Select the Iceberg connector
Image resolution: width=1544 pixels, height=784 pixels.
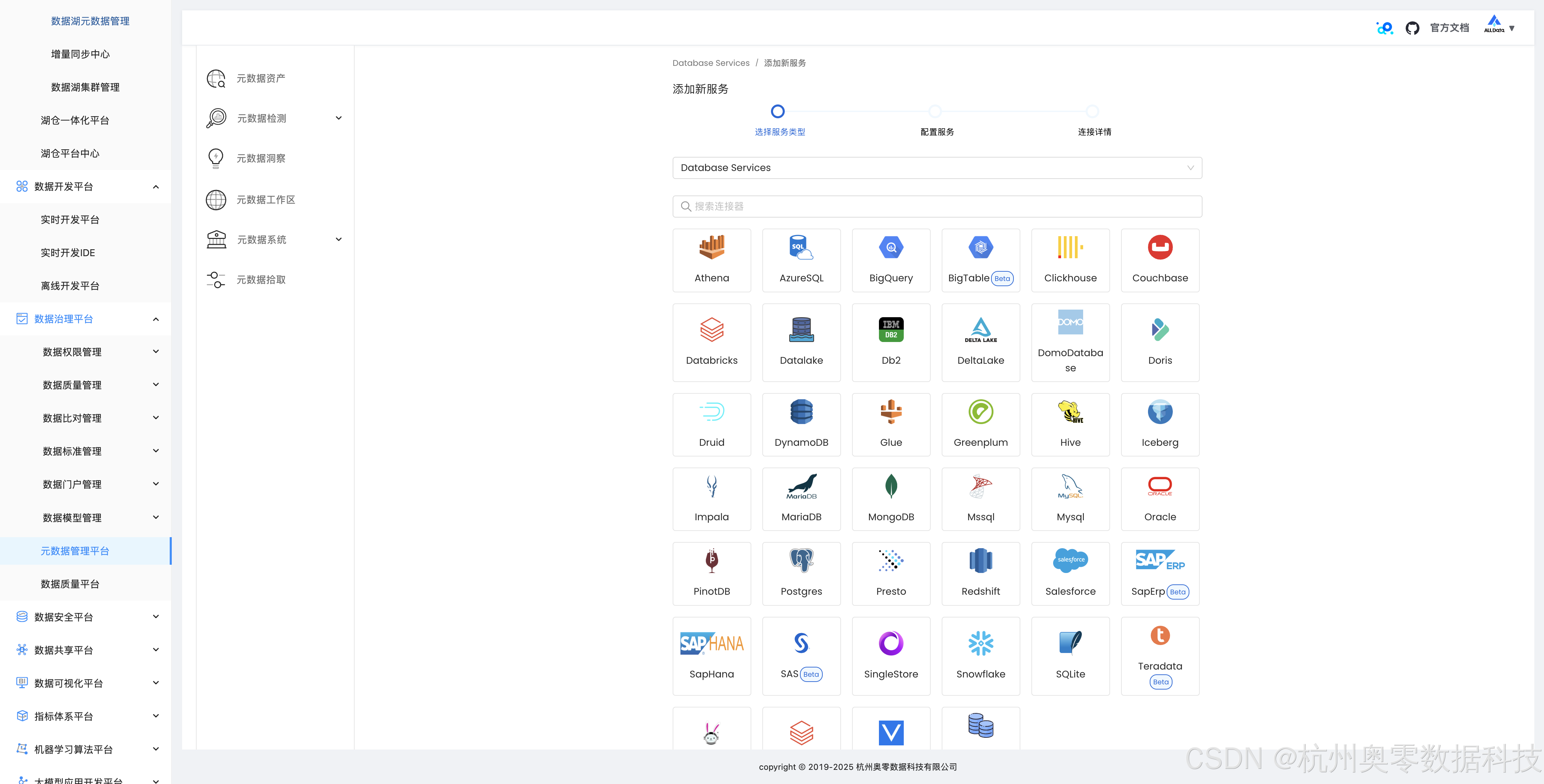pyautogui.click(x=1160, y=425)
